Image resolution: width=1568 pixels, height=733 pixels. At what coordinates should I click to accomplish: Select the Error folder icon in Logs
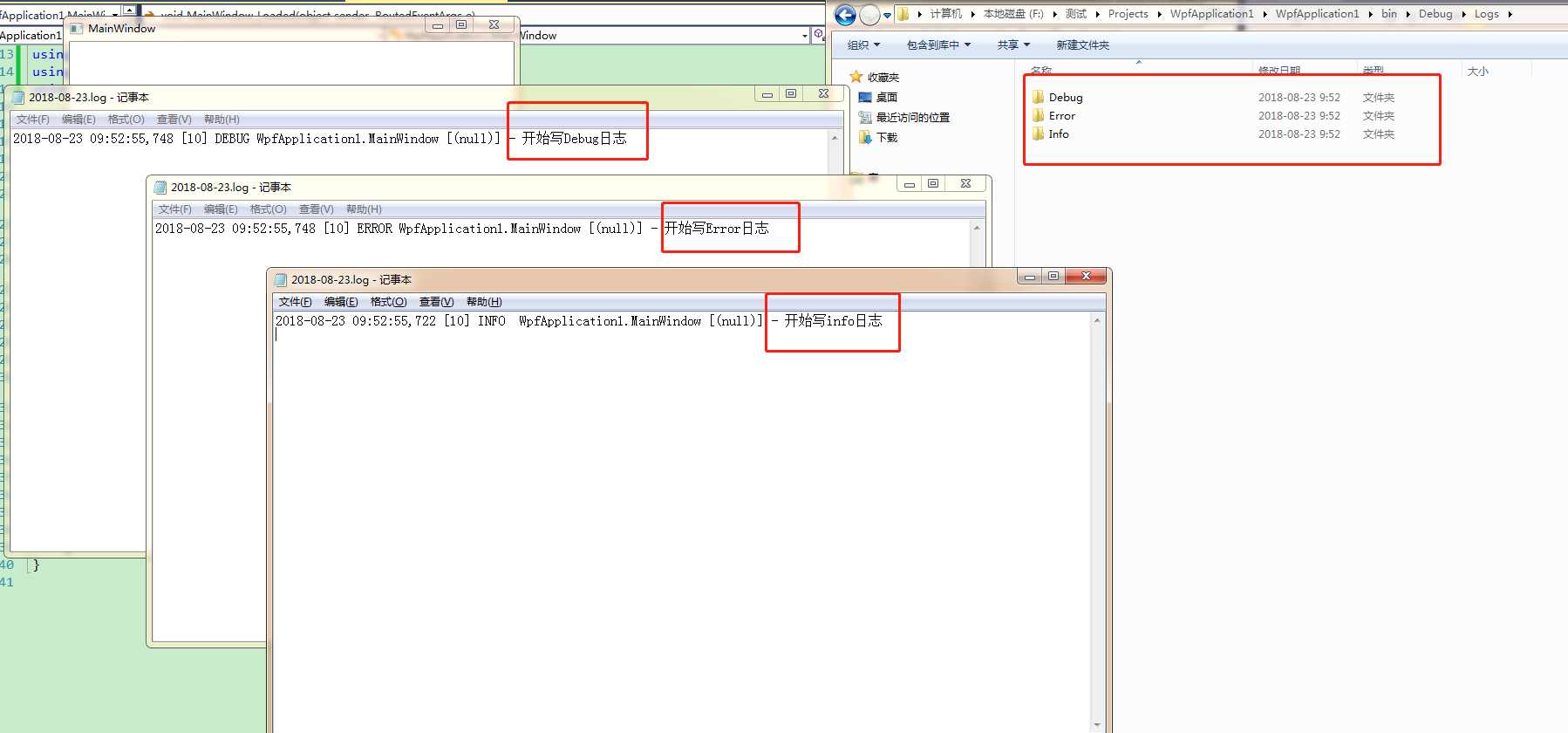pyautogui.click(x=1038, y=115)
